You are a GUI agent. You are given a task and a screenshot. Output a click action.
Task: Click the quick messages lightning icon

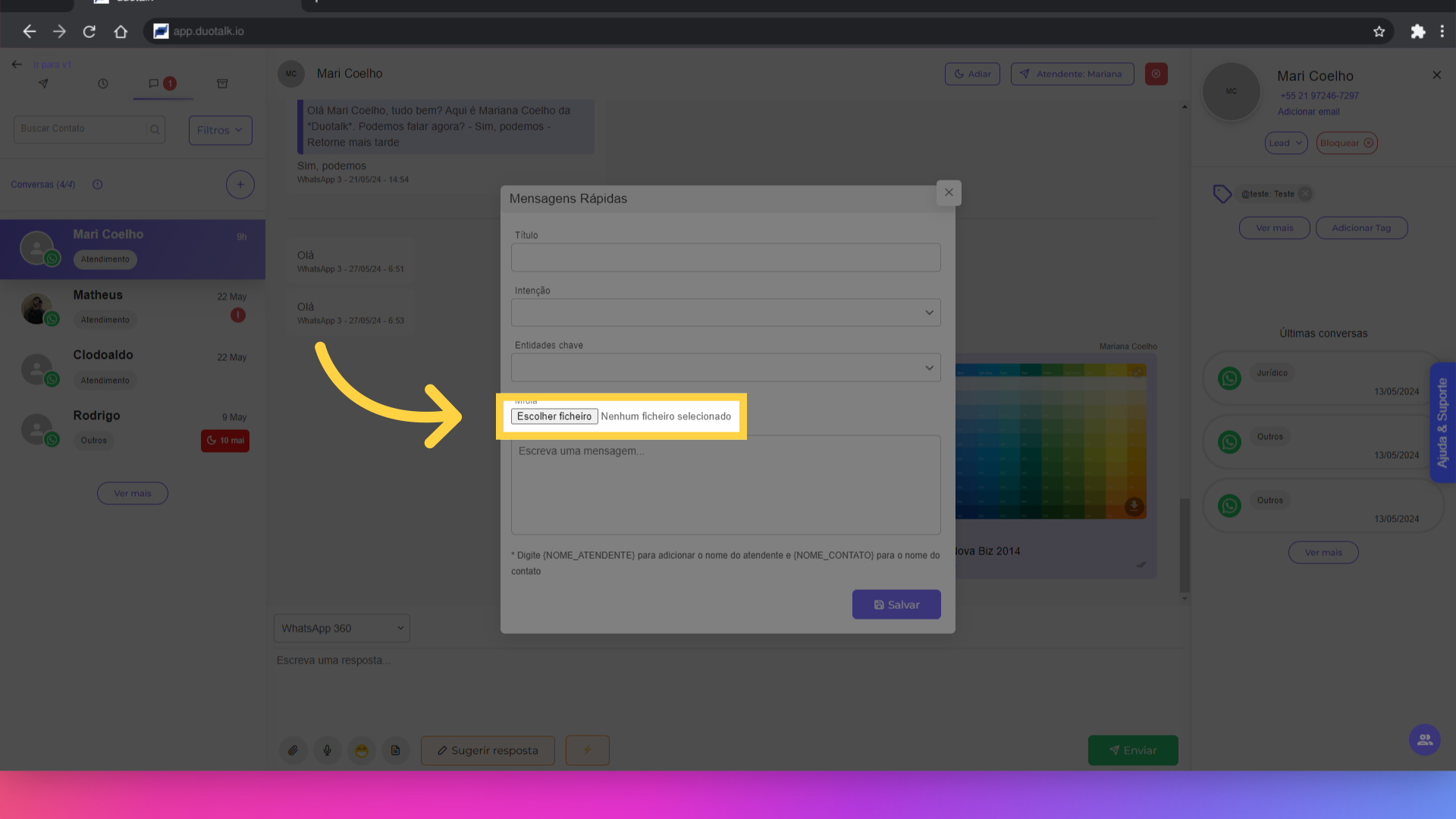click(587, 750)
